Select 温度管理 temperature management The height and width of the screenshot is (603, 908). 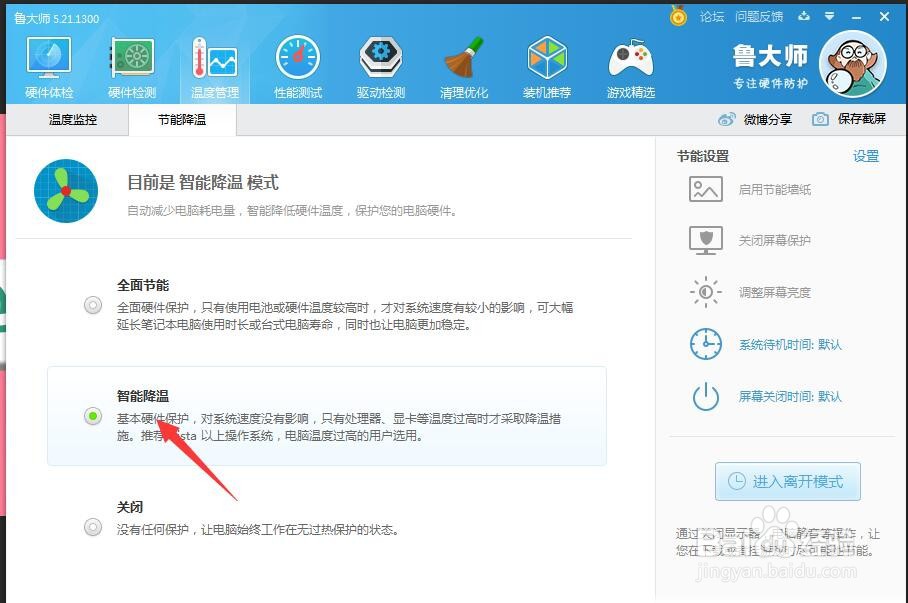[x=215, y=68]
